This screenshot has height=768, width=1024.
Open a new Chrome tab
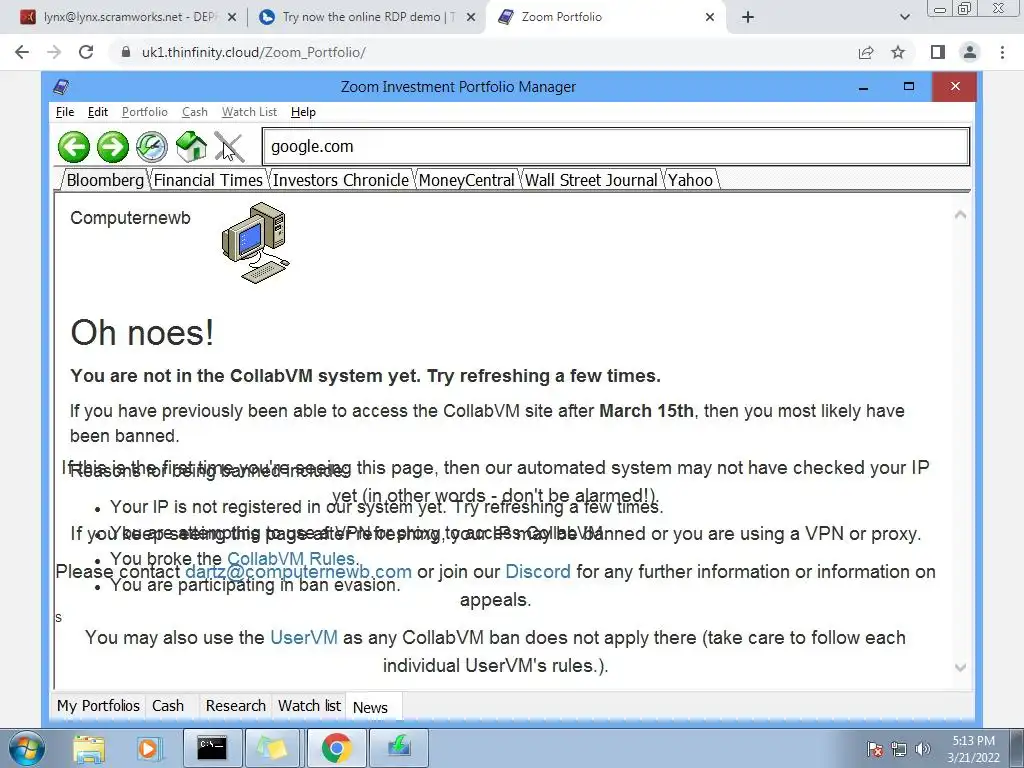coord(748,17)
